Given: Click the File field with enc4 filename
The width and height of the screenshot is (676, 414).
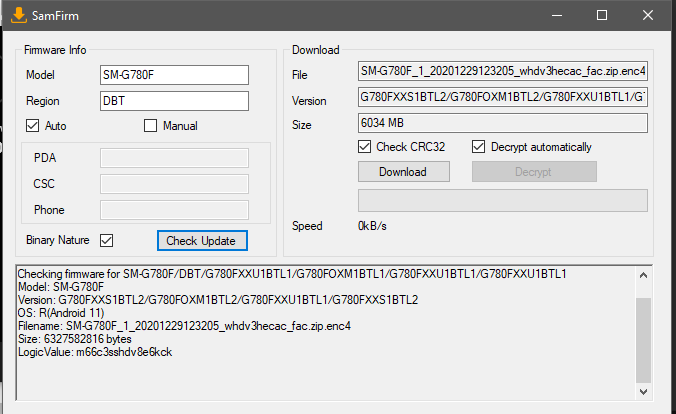Looking at the screenshot, I should pos(503,71).
